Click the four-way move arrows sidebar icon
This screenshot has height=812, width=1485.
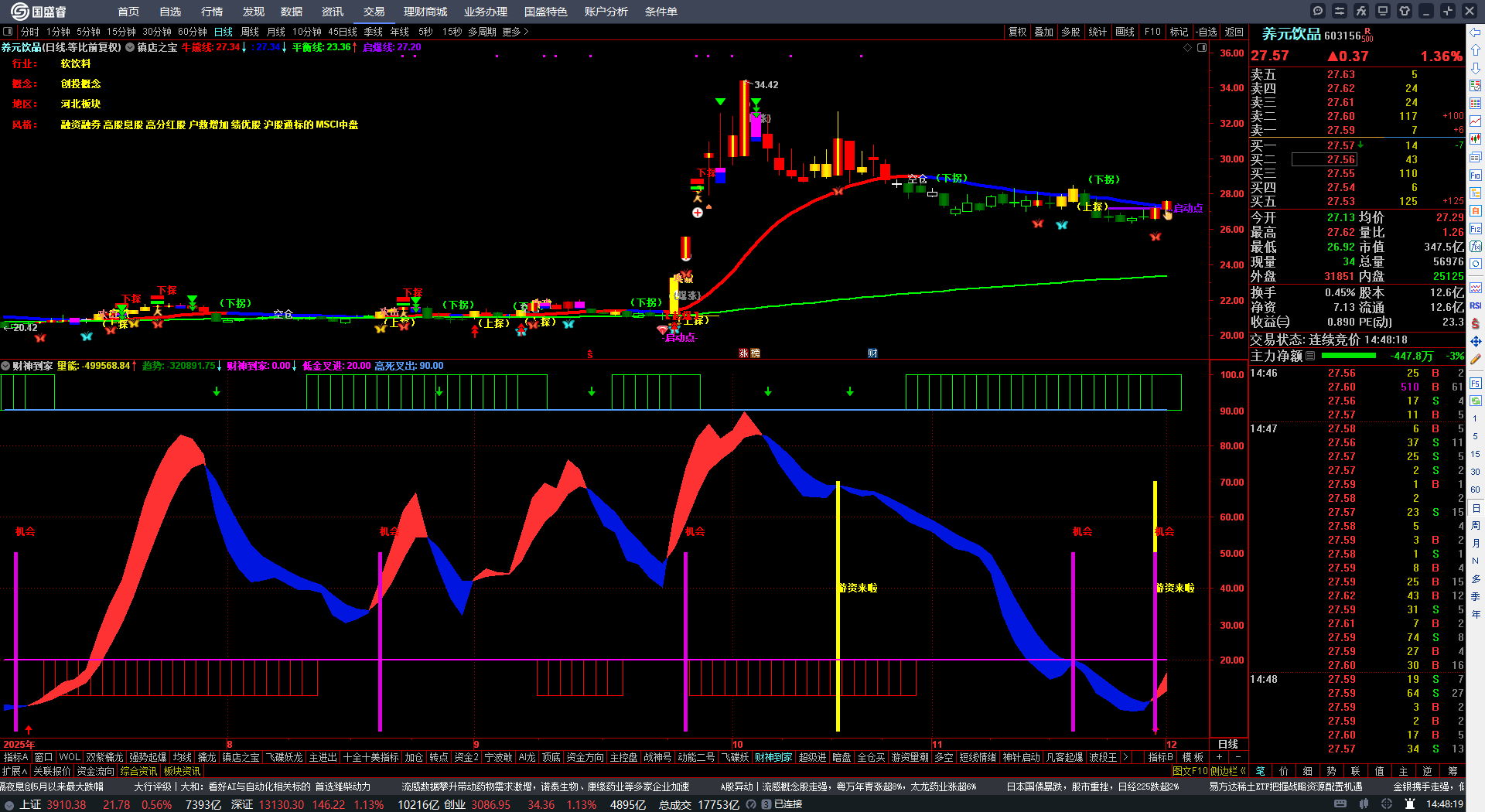[1476, 341]
